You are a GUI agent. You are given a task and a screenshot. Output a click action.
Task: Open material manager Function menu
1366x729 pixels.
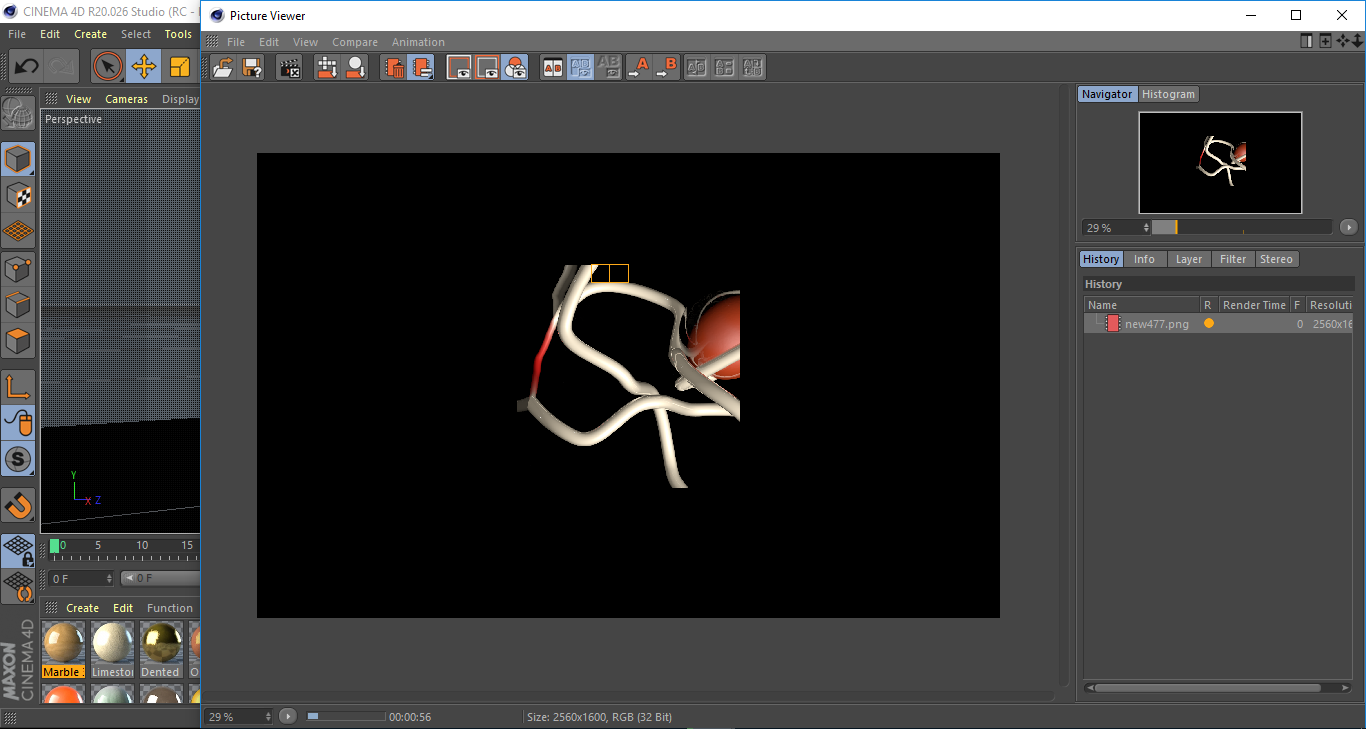click(170, 608)
